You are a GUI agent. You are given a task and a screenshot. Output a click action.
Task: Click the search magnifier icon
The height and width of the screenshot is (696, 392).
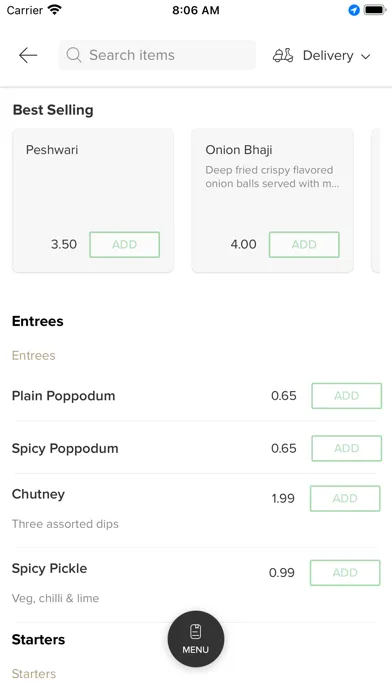click(x=74, y=55)
